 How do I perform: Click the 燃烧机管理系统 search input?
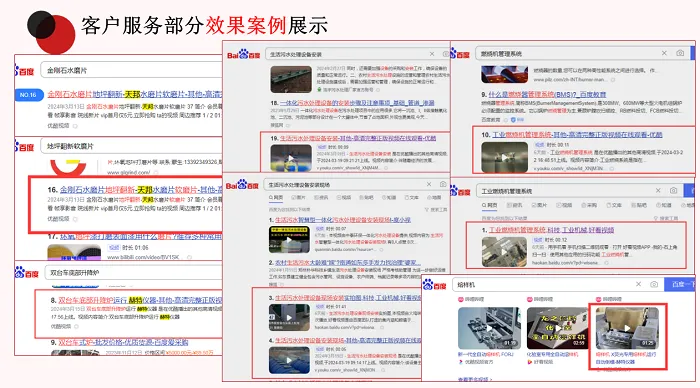click(x=582, y=53)
